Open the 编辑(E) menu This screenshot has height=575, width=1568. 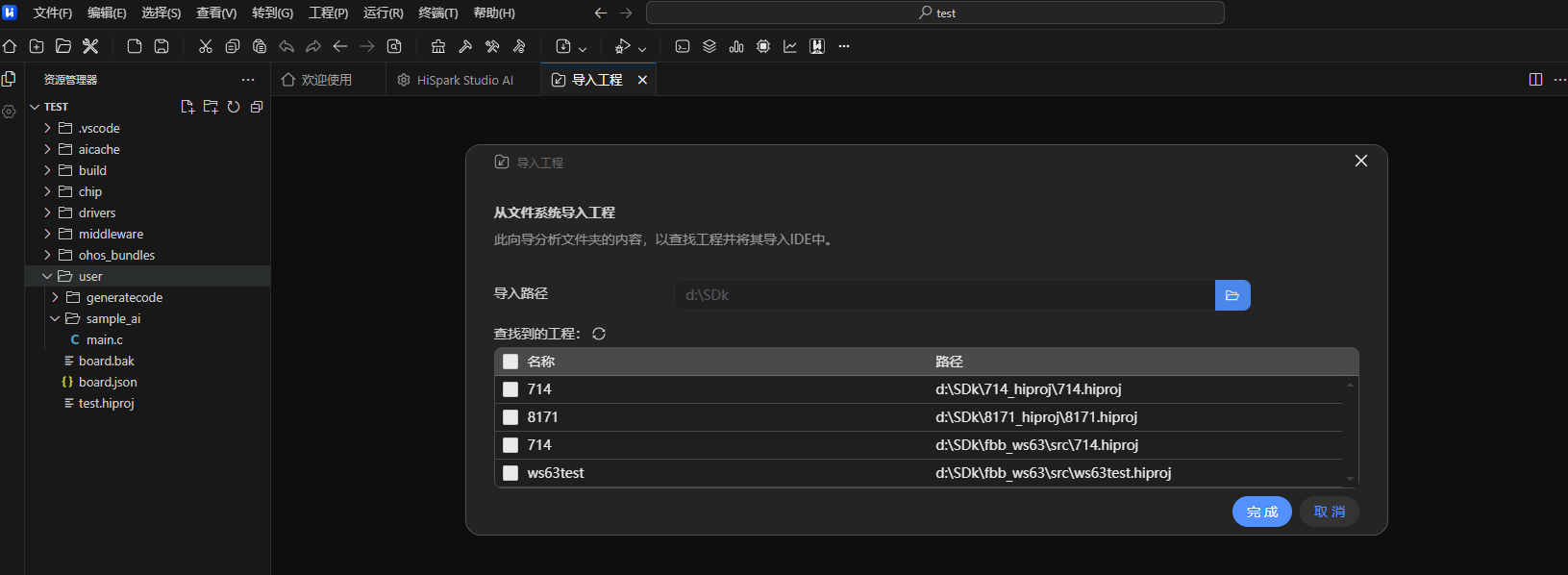click(107, 12)
